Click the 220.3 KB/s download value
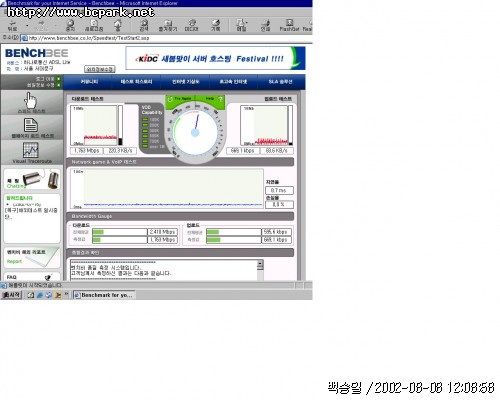The width and height of the screenshot is (500, 400). [120, 151]
